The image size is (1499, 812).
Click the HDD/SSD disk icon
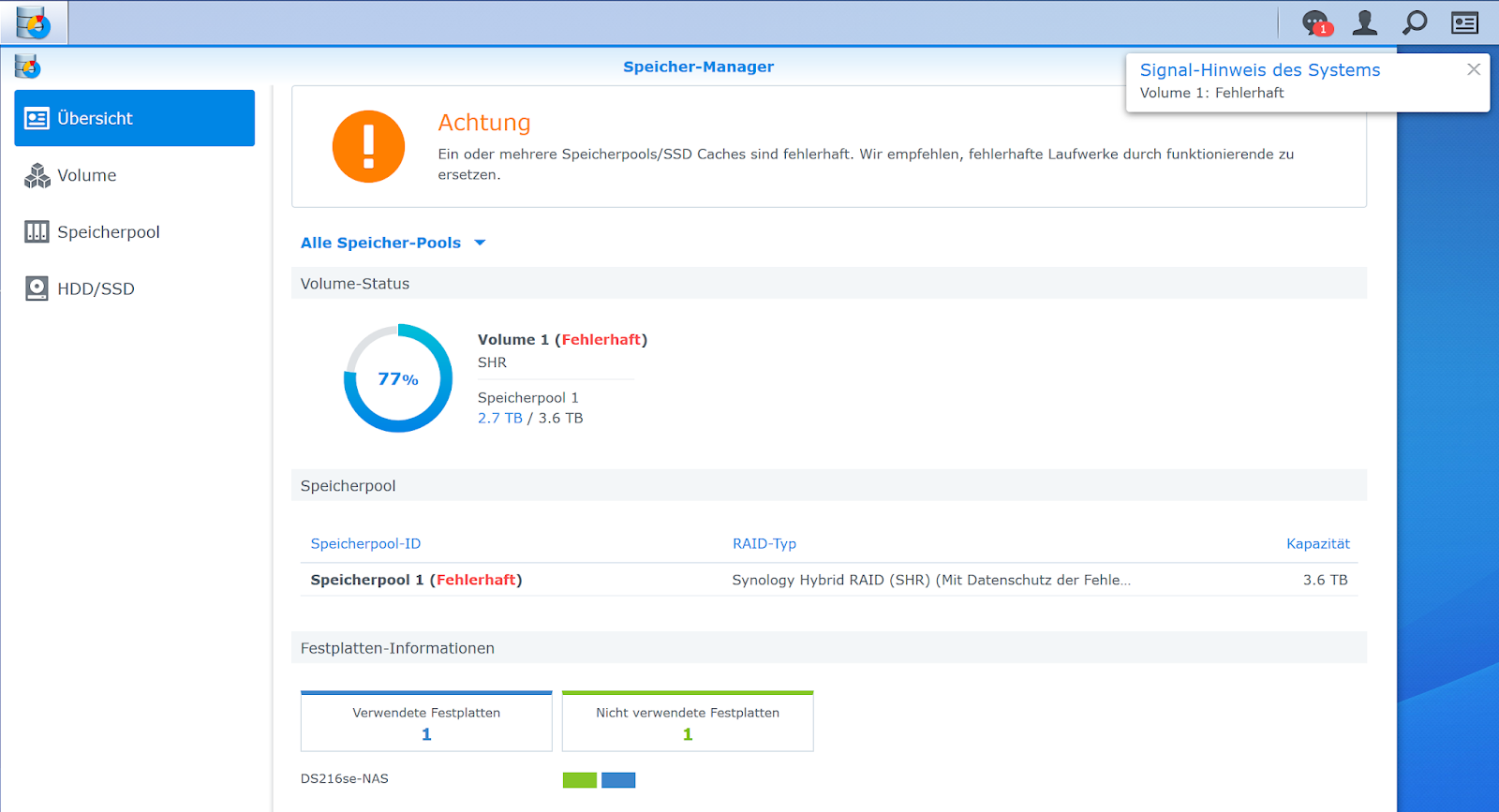pyautogui.click(x=37, y=288)
